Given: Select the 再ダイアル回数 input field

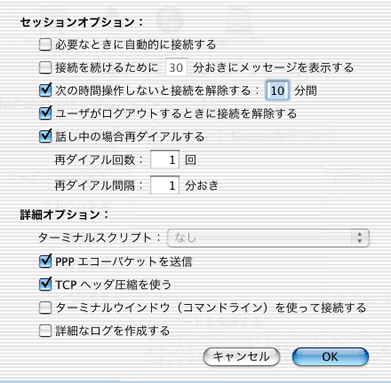Looking at the screenshot, I should point(165,160).
